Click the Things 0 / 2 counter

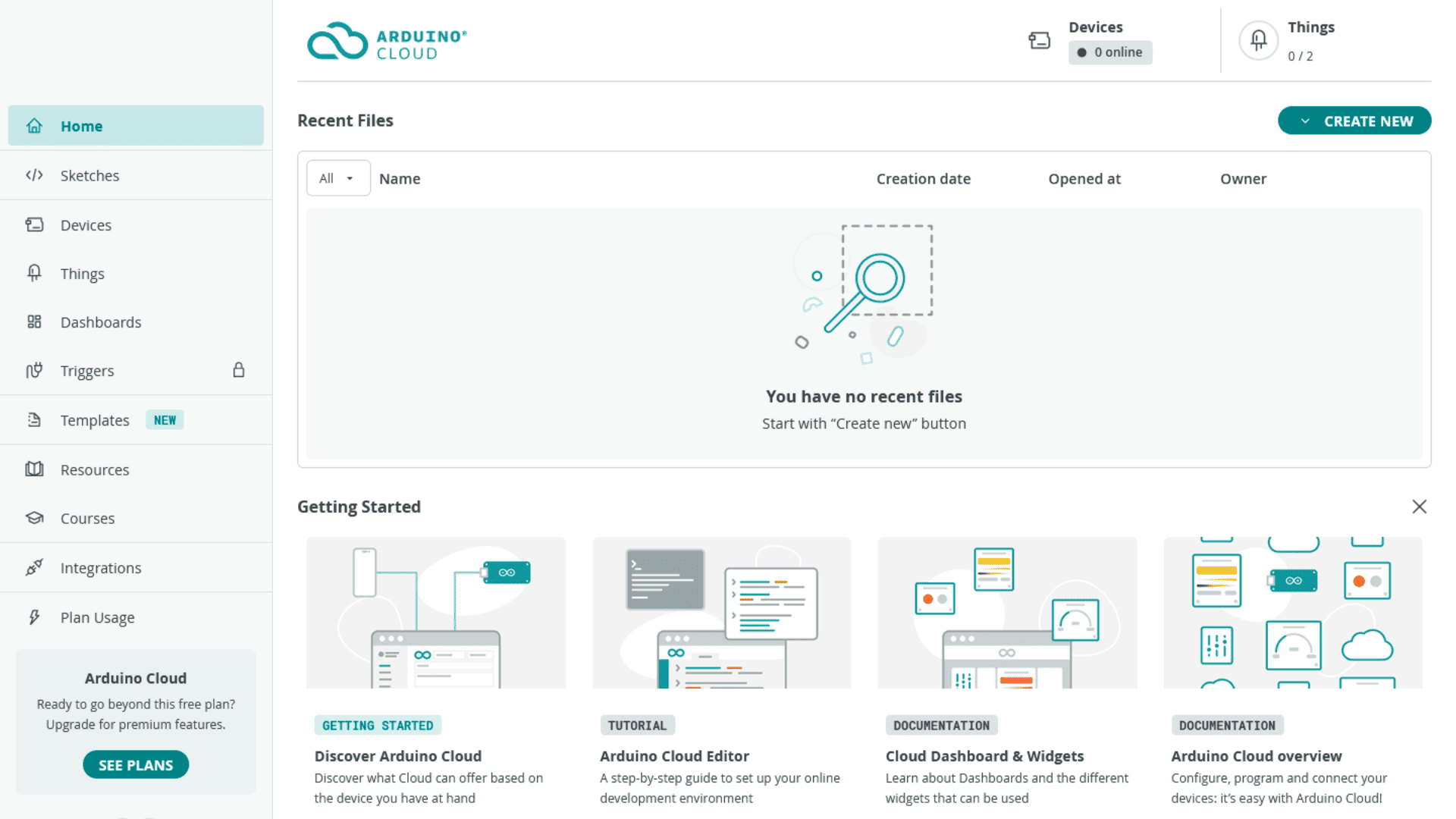pyautogui.click(x=1300, y=56)
